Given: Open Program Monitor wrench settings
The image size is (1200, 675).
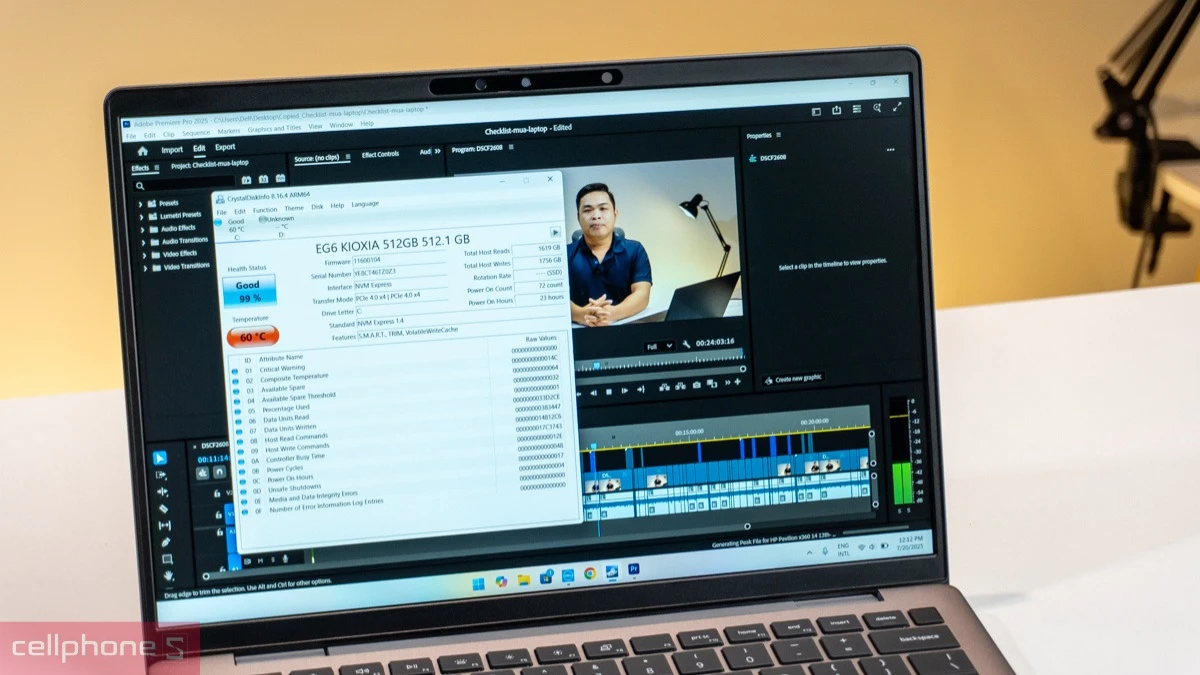Looking at the screenshot, I should 687,344.
